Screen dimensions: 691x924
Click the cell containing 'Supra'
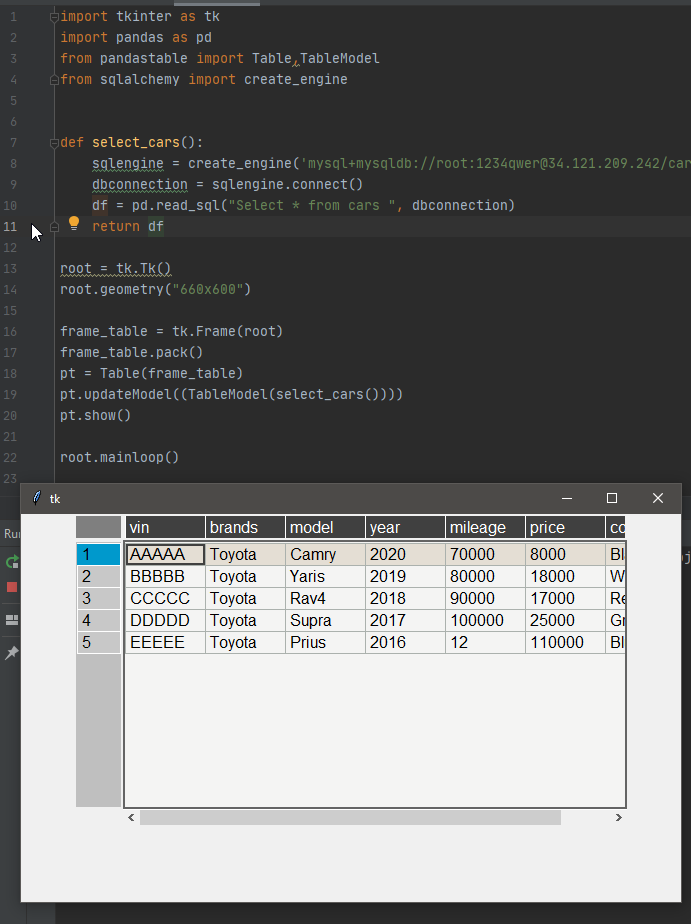(x=325, y=620)
